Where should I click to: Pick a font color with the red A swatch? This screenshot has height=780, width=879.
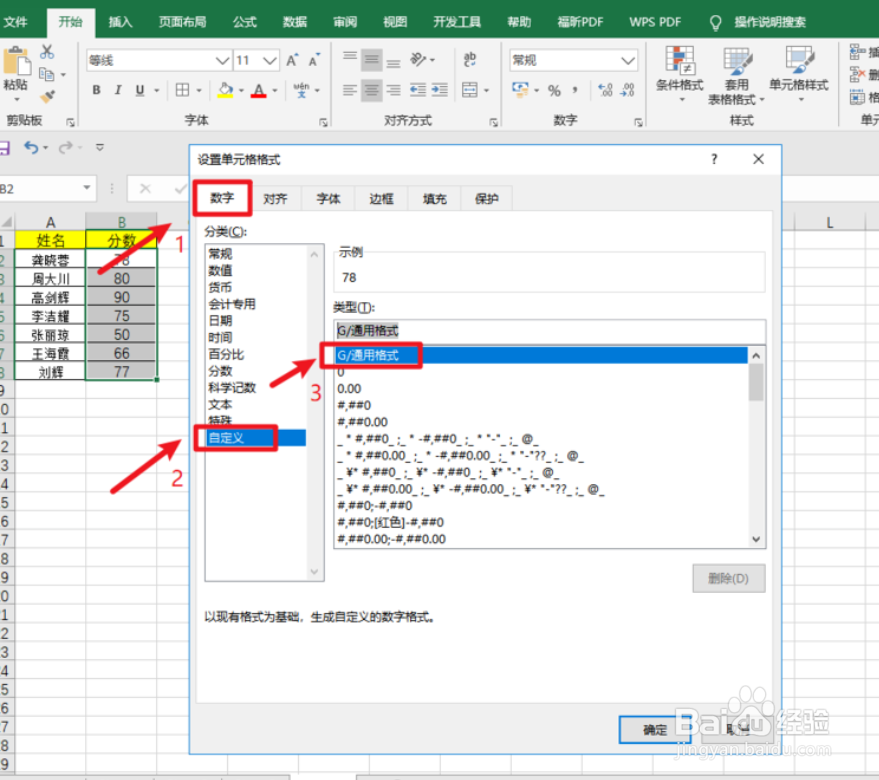[258, 90]
